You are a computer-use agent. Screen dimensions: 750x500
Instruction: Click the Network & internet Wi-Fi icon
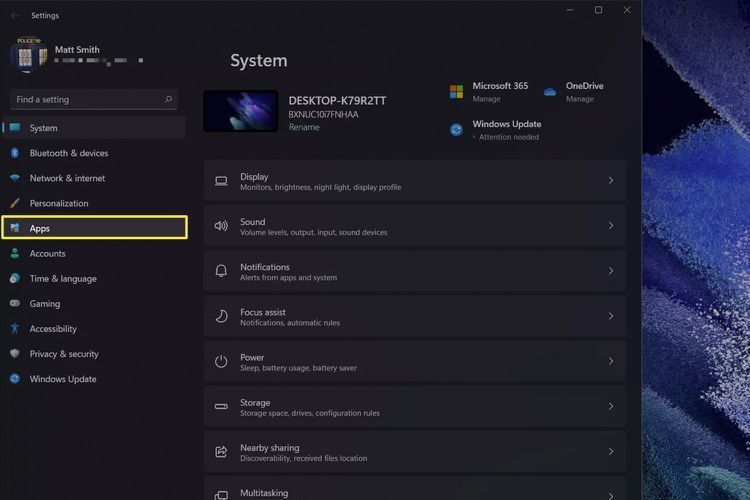coord(15,178)
